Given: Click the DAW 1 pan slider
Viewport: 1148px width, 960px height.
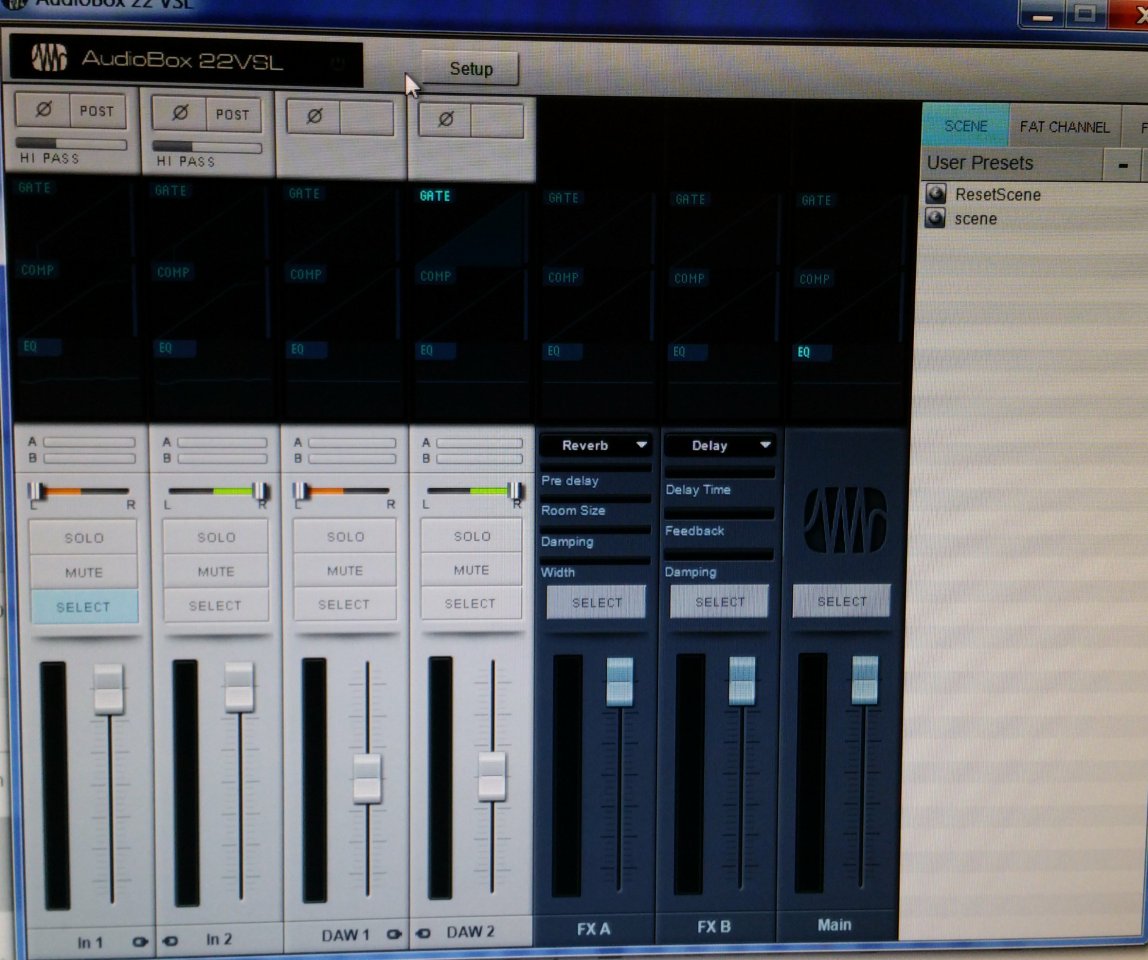Looking at the screenshot, I should click(343, 491).
